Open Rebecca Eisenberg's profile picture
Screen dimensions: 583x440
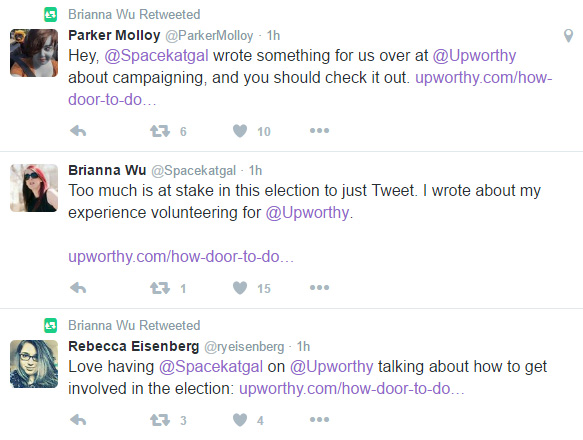point(34,364)
